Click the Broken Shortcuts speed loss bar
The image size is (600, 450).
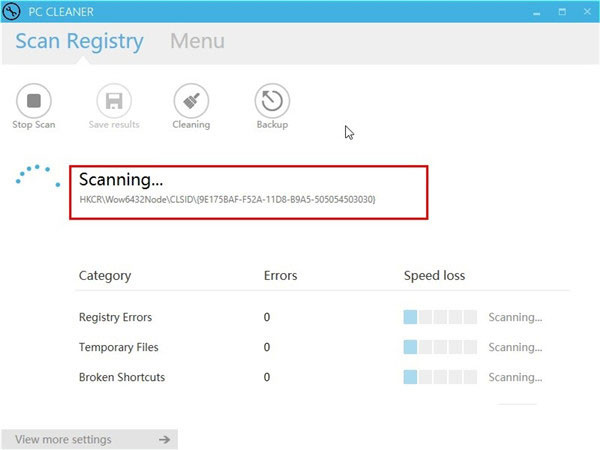[x=440, y=377]
